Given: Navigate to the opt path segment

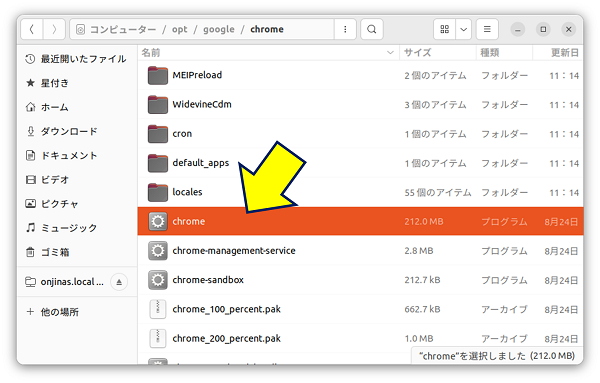Looking at the screenshot, I should coord(179,29).
